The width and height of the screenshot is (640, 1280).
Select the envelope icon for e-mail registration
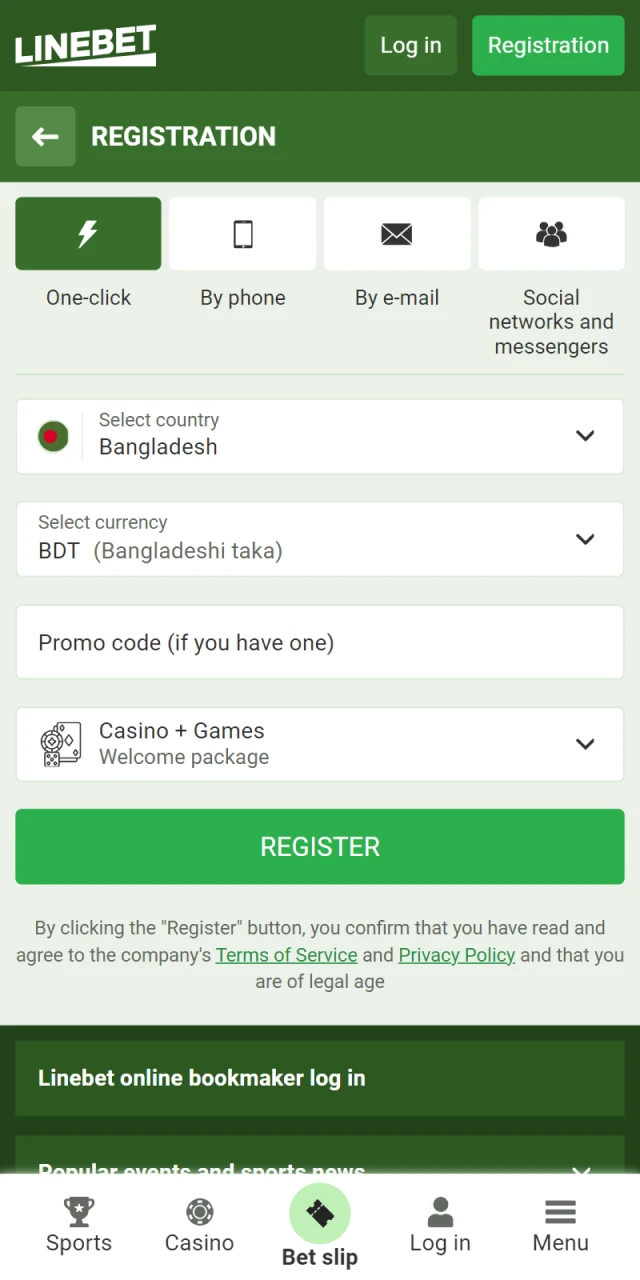397,233
